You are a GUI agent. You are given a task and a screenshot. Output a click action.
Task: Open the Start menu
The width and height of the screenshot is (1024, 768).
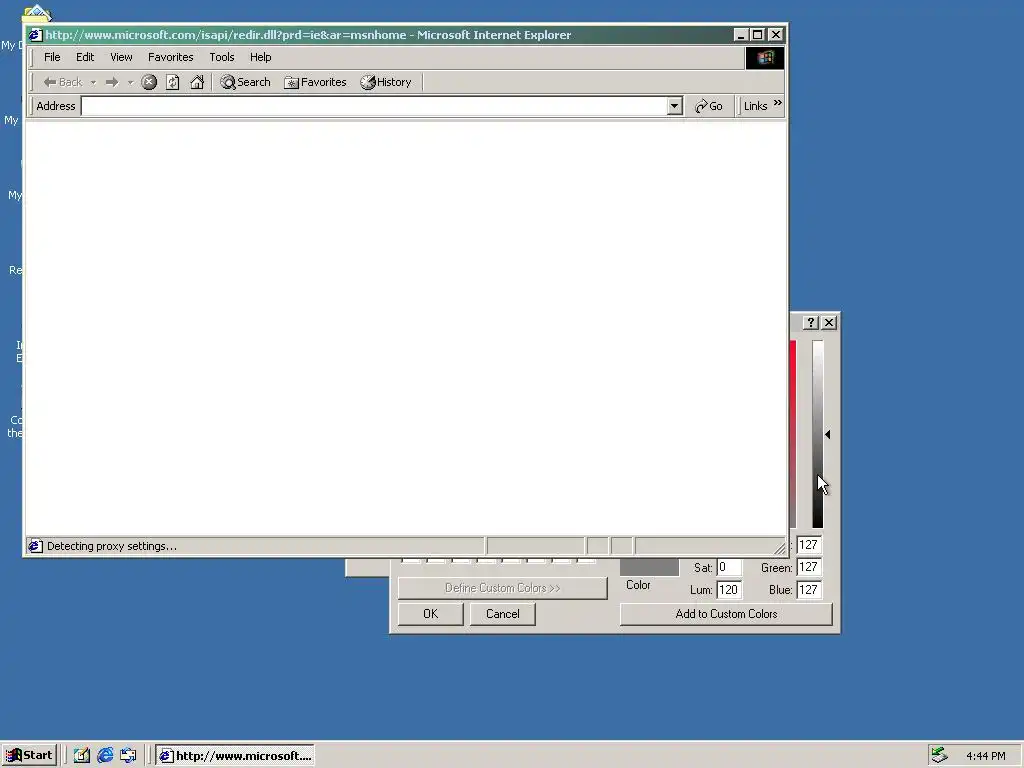(x=29, y=756)
